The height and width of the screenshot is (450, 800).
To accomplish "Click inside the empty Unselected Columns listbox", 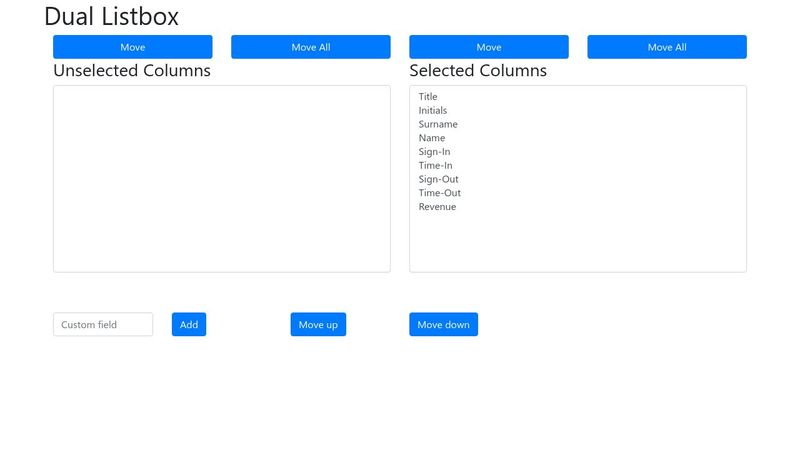I will [x=221, y=178].
